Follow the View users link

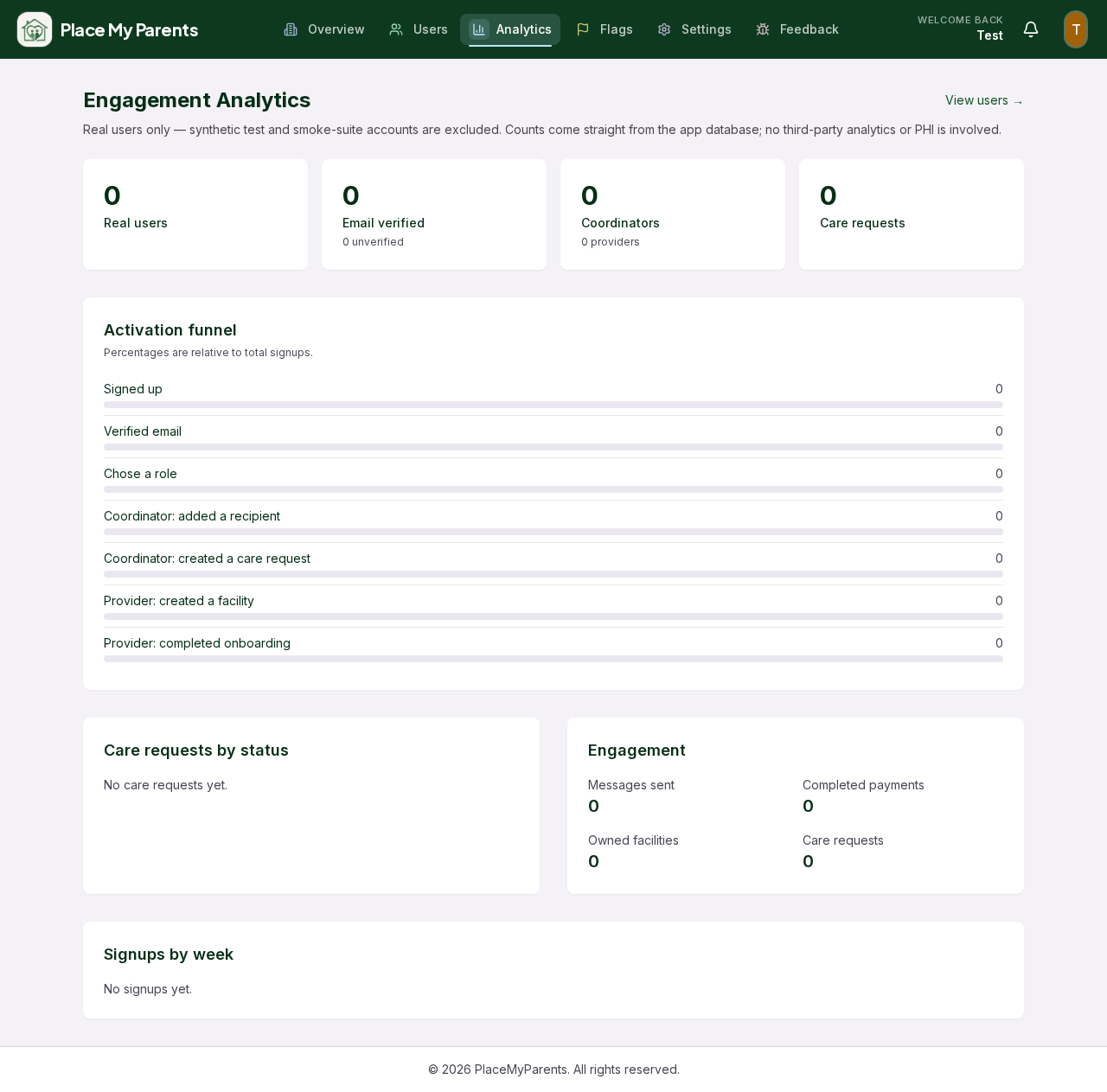click(984, 100)
